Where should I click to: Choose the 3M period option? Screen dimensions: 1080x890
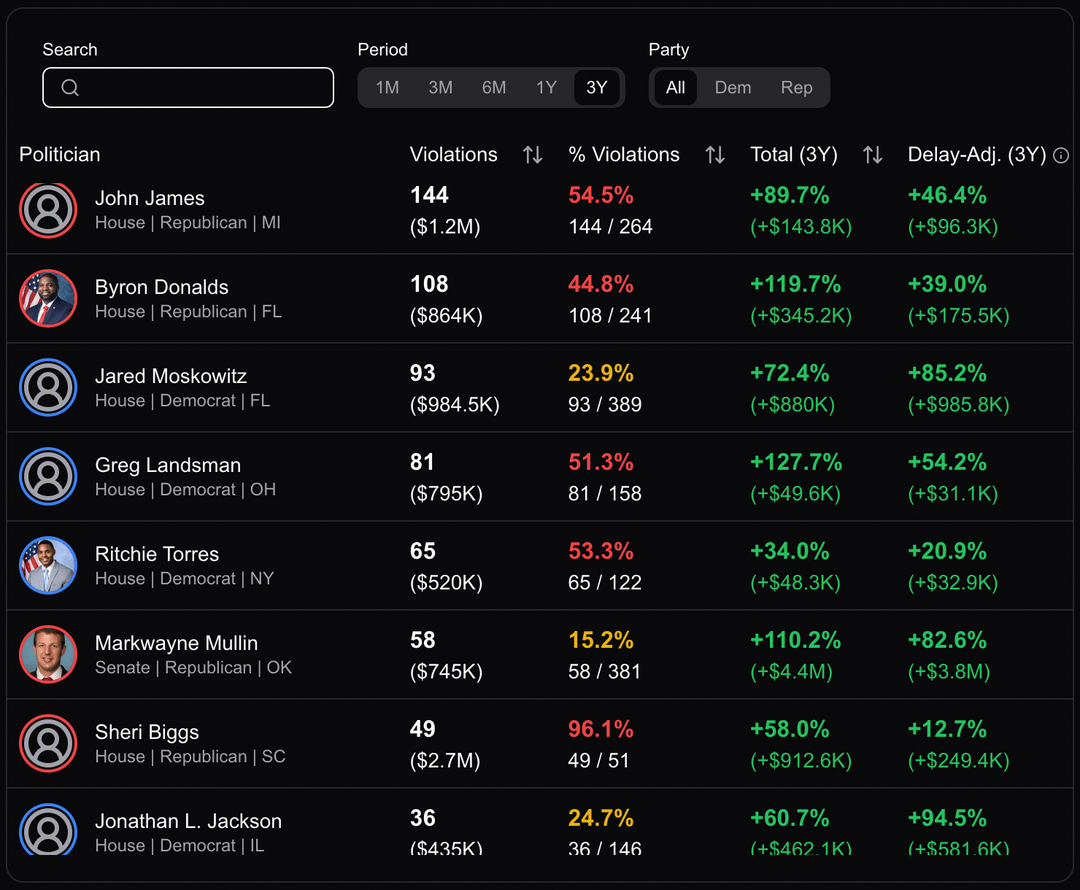coord(441,88)
